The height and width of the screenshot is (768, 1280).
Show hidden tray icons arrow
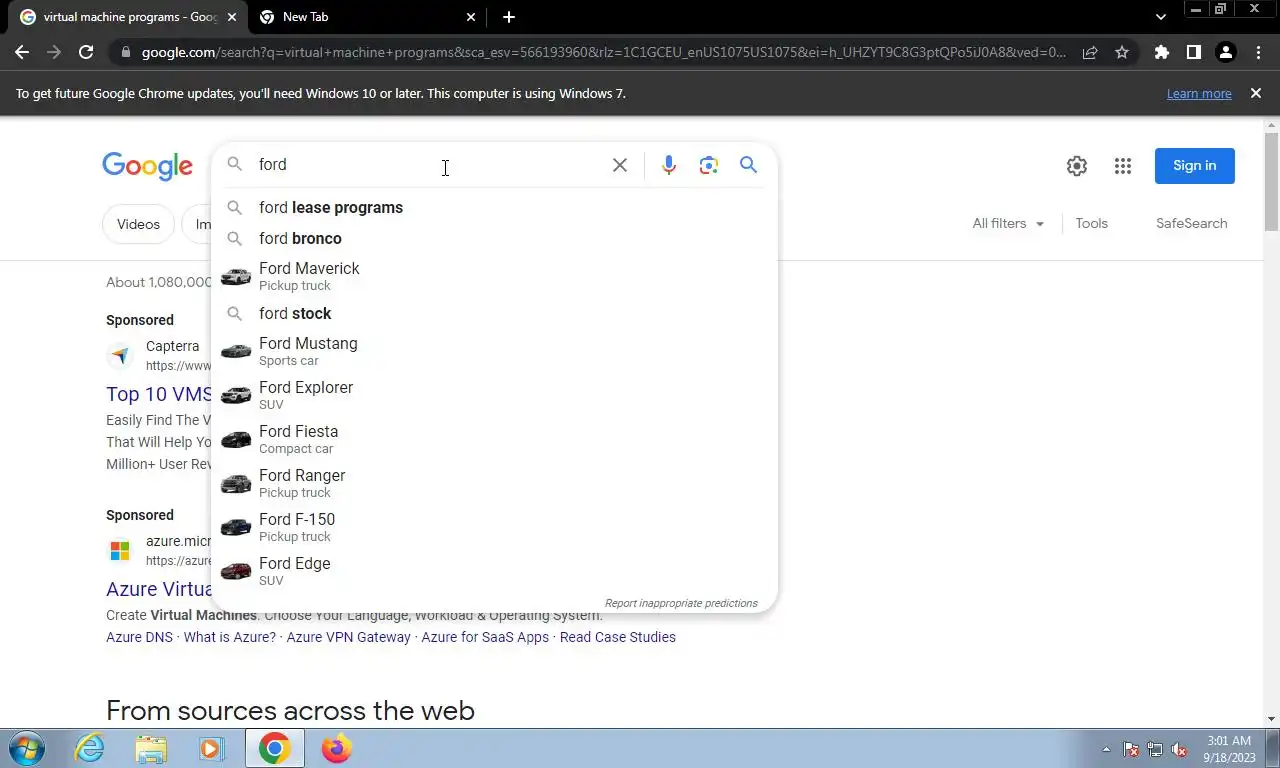[x=1106, y=749]
